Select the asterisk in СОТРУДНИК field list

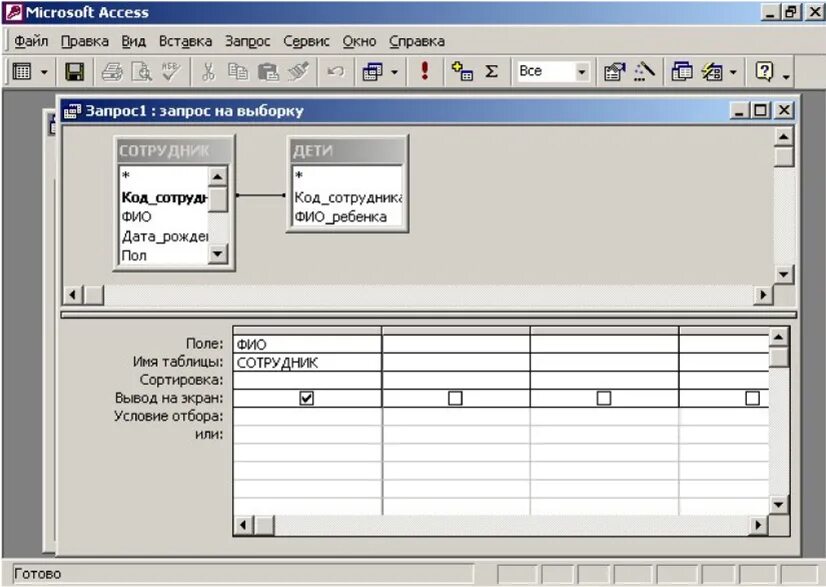[125, 175]
